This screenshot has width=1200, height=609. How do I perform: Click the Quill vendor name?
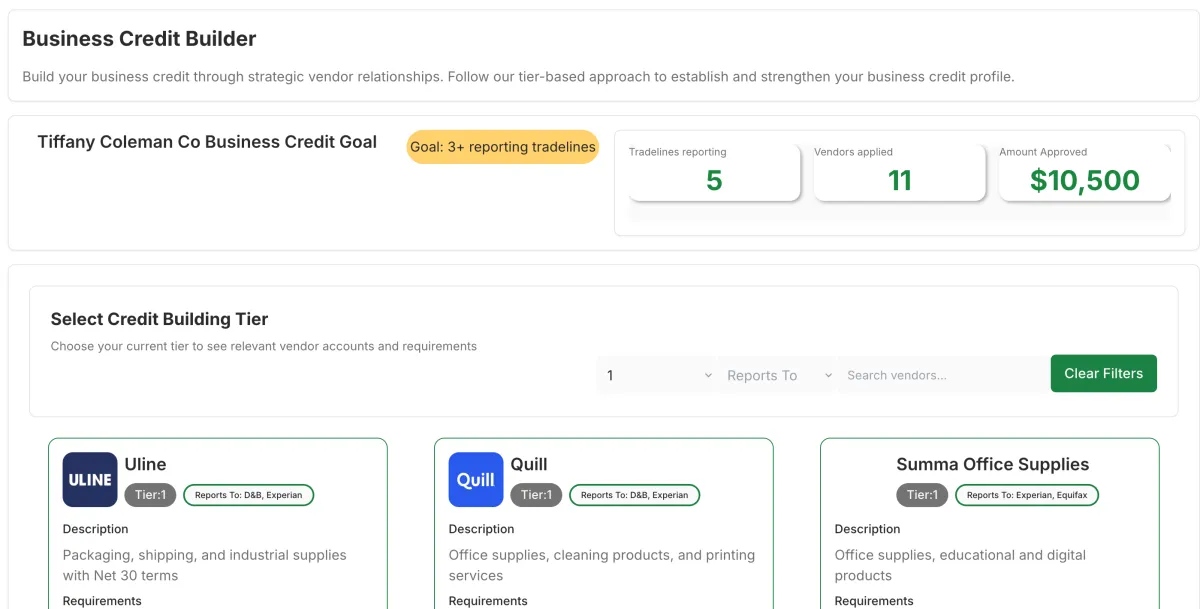pos(529,464)
